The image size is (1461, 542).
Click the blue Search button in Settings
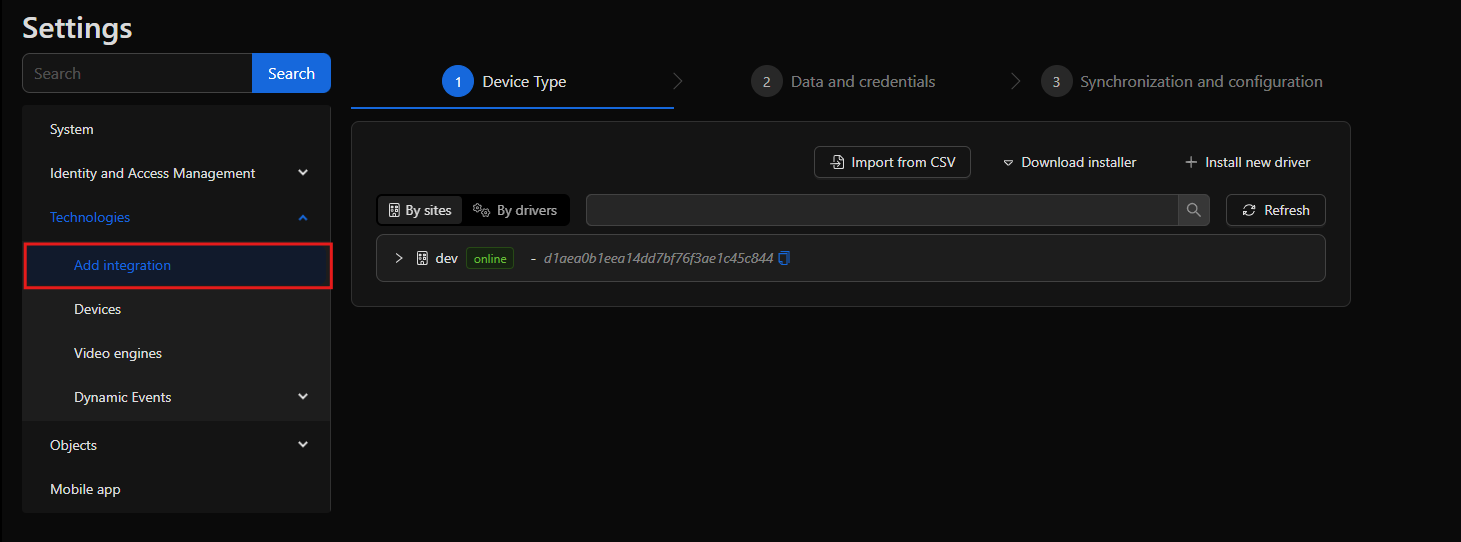pos(291,73)
